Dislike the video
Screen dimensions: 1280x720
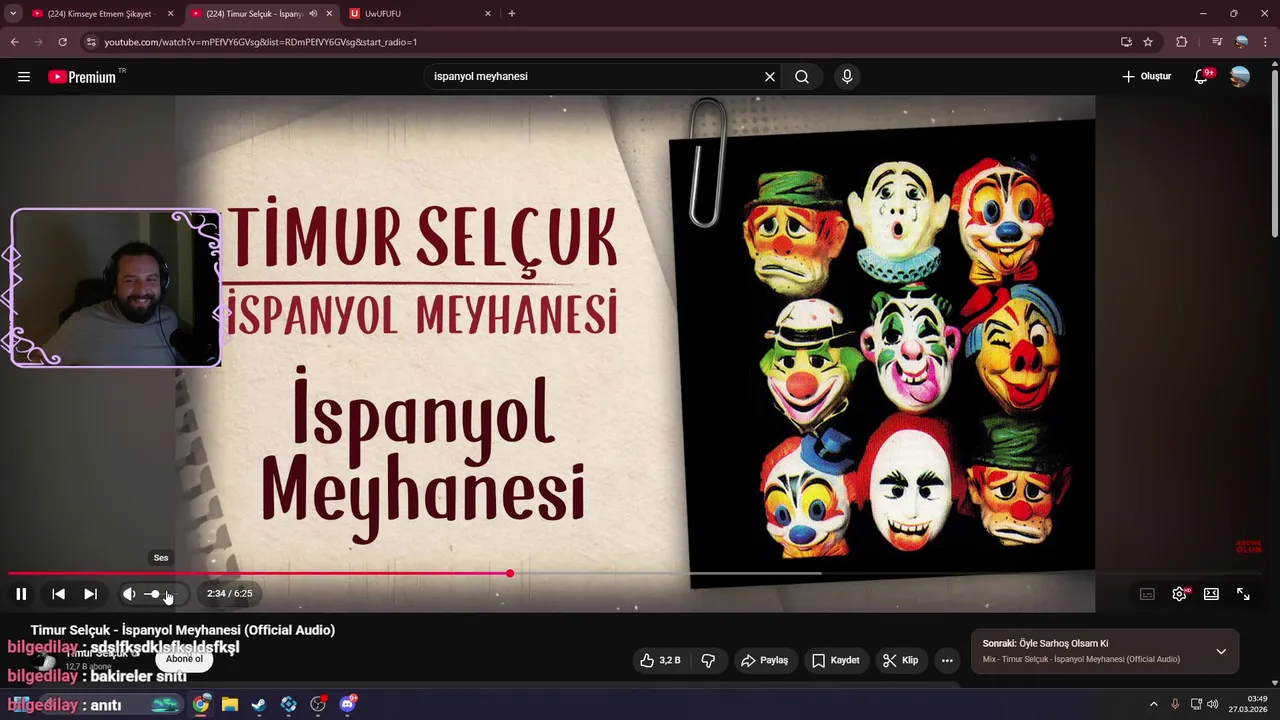pyautogui.click(x=708, y=660)
